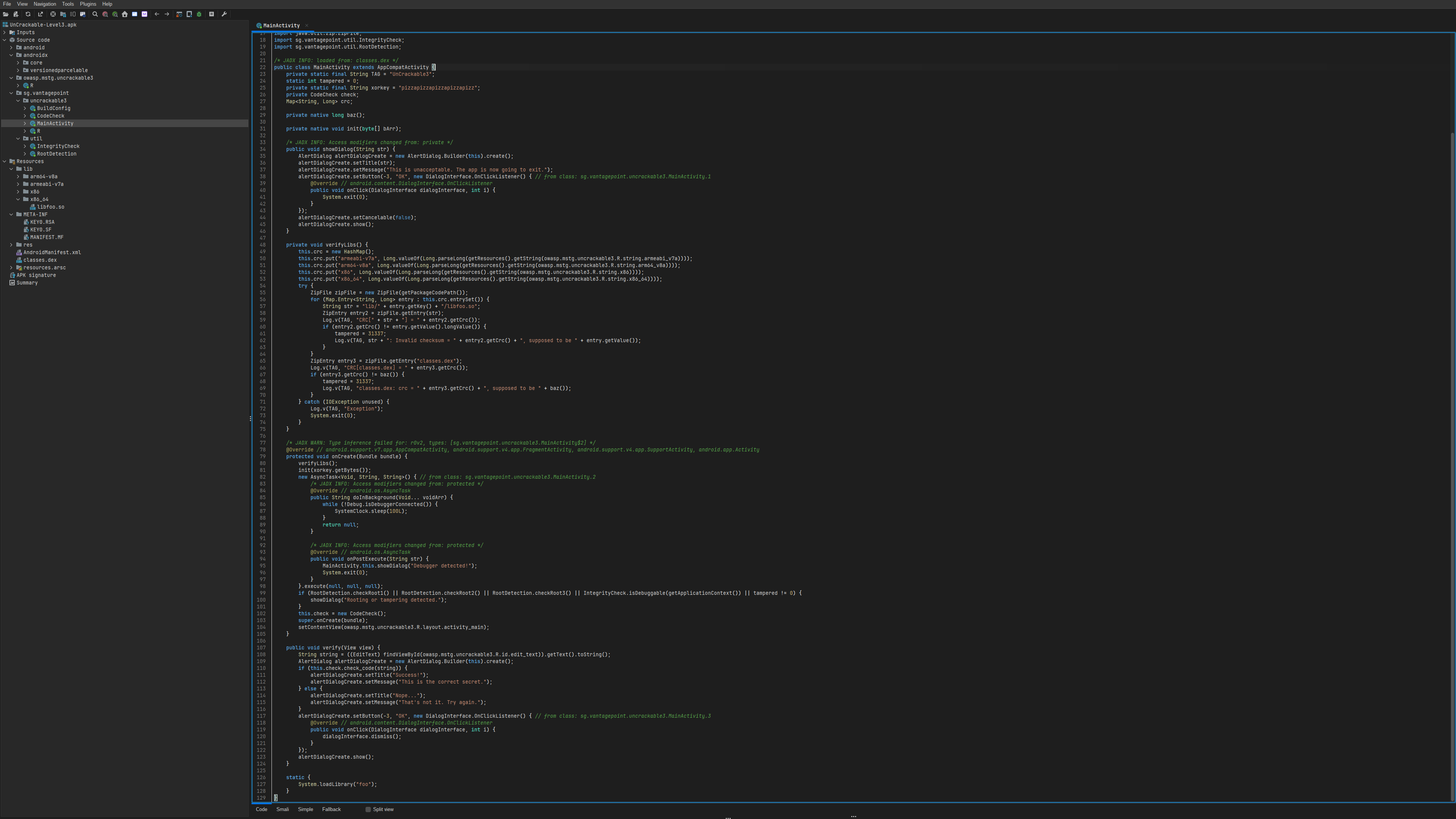
Task: Toggle flatten packages toolbar icon
Action: point(63,14)
